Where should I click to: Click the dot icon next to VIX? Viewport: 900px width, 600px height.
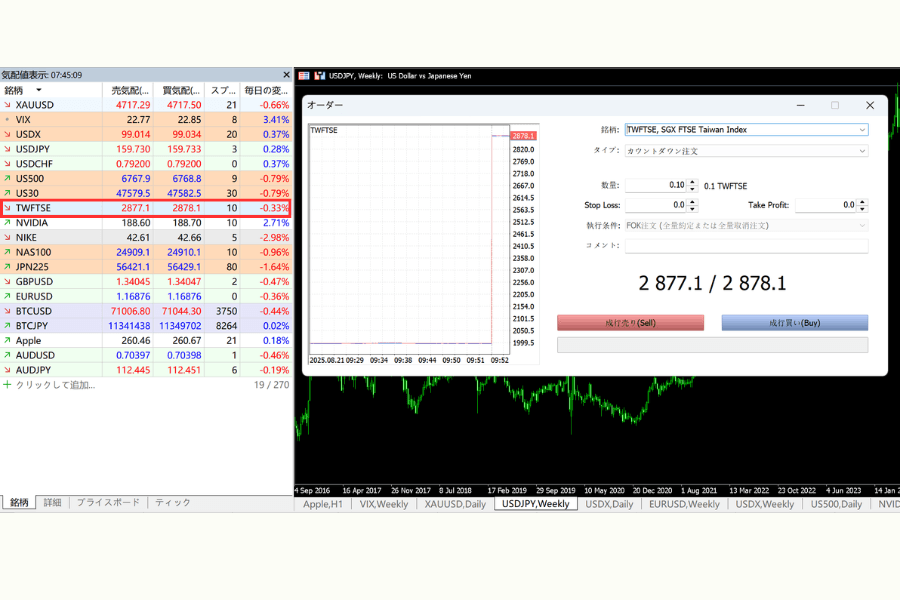click(7, 120)
